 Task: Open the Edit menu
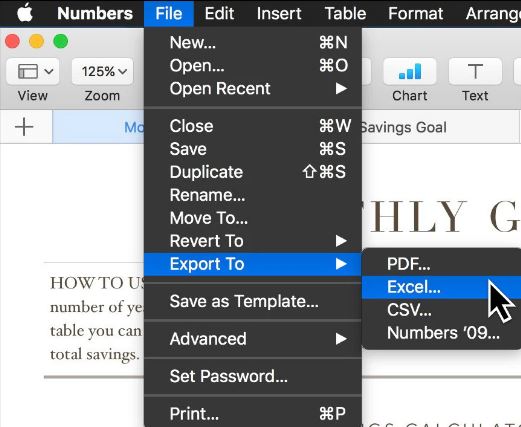tap(219, 14)
